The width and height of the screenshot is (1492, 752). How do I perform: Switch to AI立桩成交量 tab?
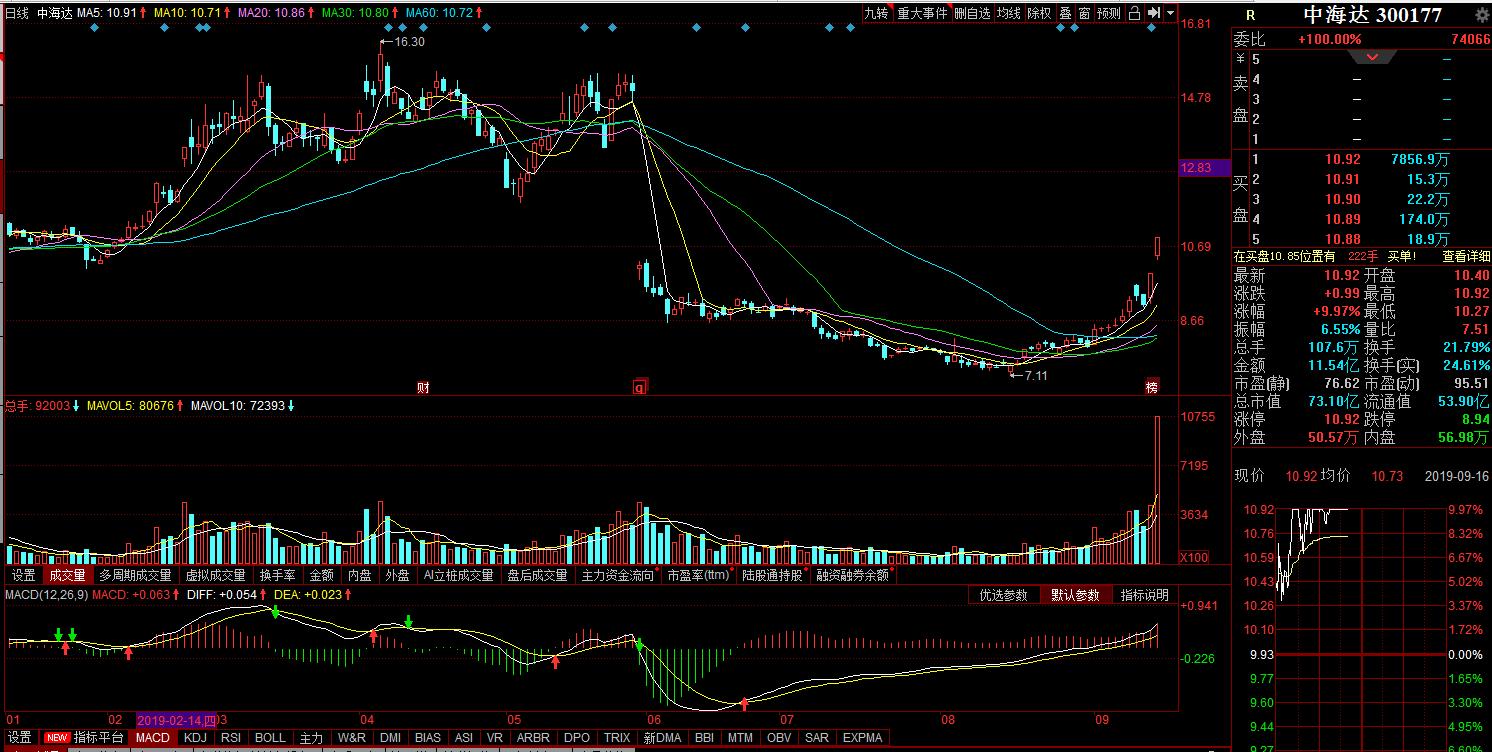tap(458, 575)
